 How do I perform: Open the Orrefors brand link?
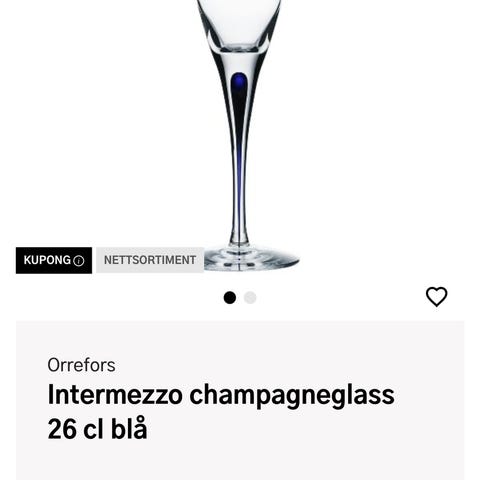pos(81,365)
